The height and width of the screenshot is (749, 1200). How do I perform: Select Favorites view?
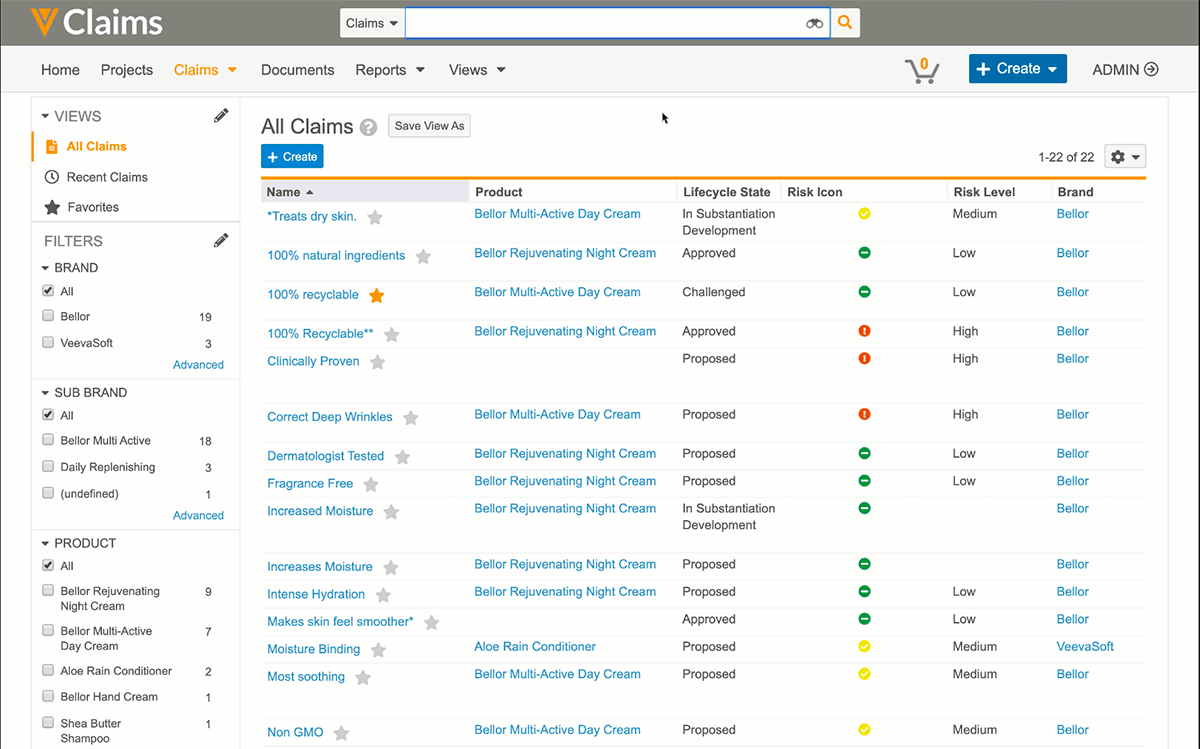click(93, 207)
